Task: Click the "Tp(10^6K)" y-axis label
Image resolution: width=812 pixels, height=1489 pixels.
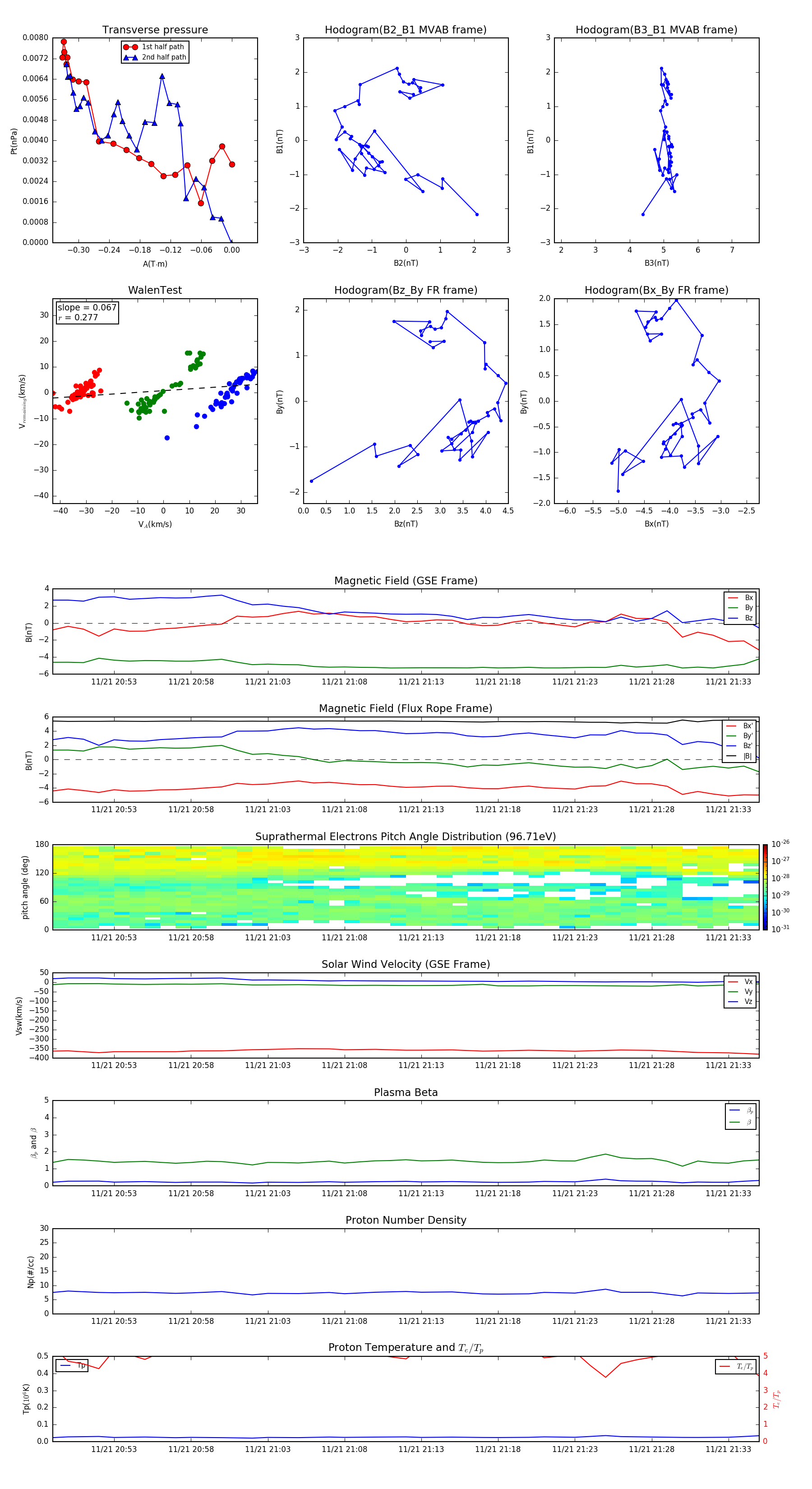Action: tap(26, 1399)
